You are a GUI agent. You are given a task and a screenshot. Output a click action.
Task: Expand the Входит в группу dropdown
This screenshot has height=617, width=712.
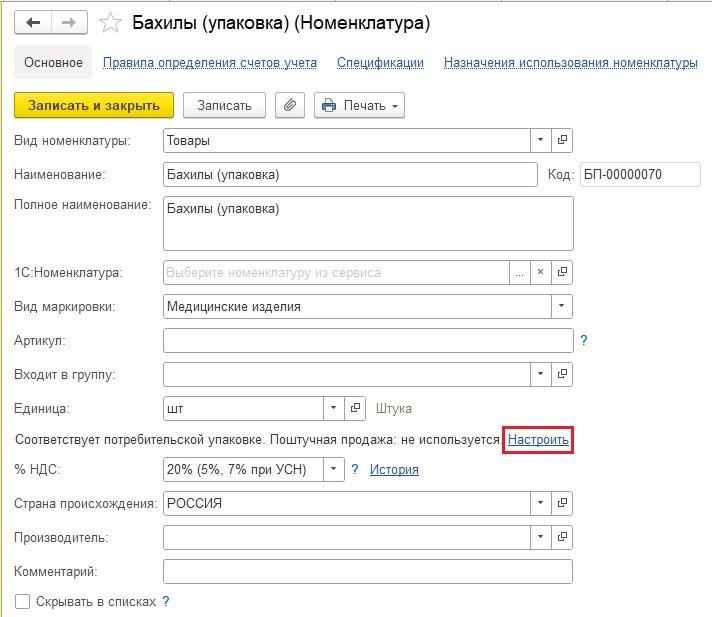(x=540, y=374)
